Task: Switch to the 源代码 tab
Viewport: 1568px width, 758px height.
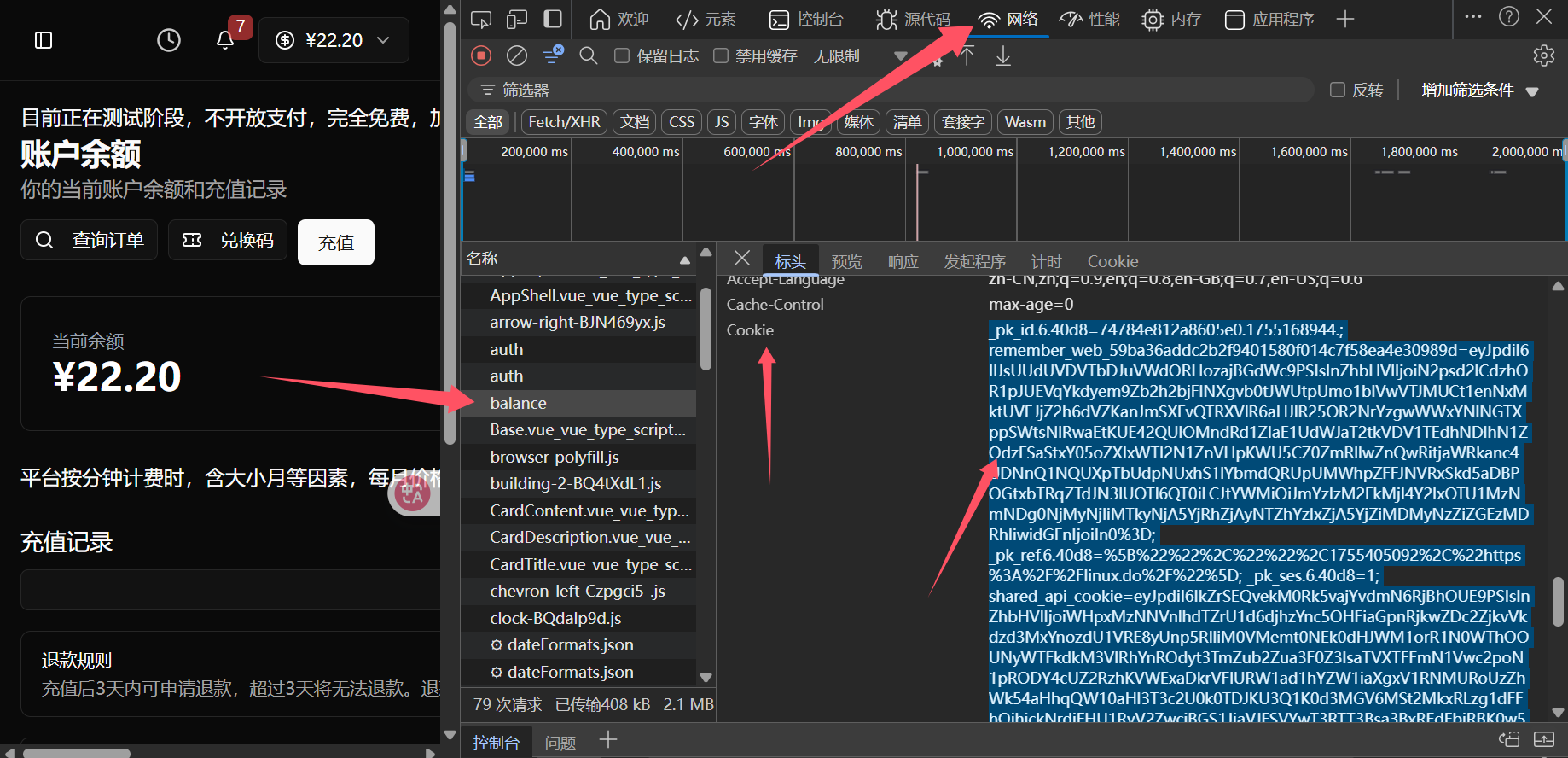Action: 913,19
